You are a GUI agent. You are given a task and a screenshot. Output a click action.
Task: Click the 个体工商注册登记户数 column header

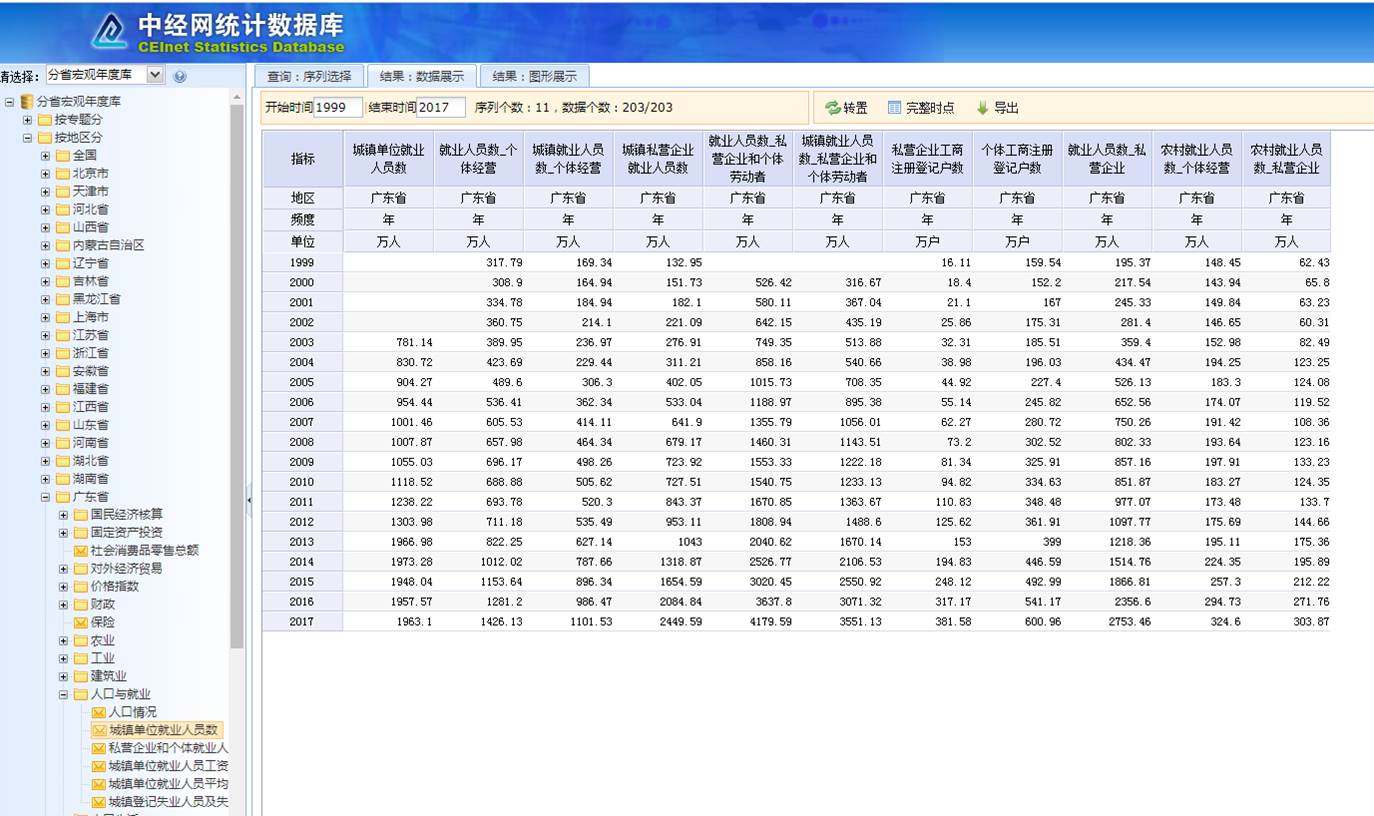(1017, 159)
